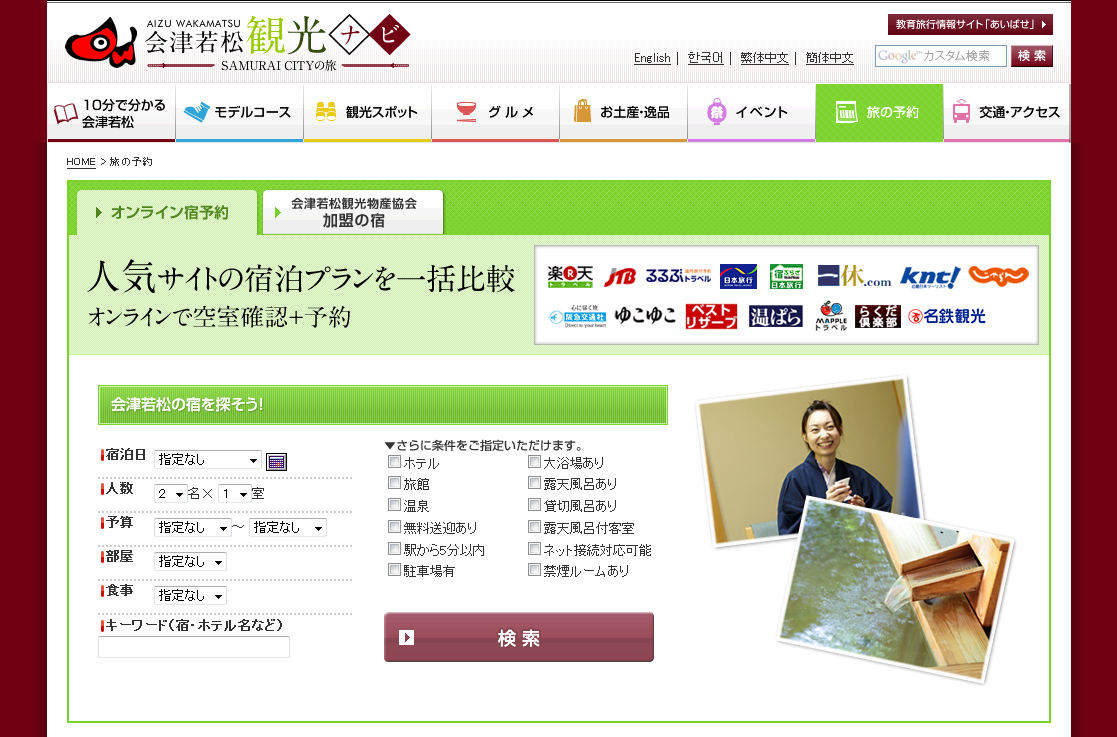Screen dimensions: 1117x737
Task: Switch language to 한국어
Action: tap(705, 58)
